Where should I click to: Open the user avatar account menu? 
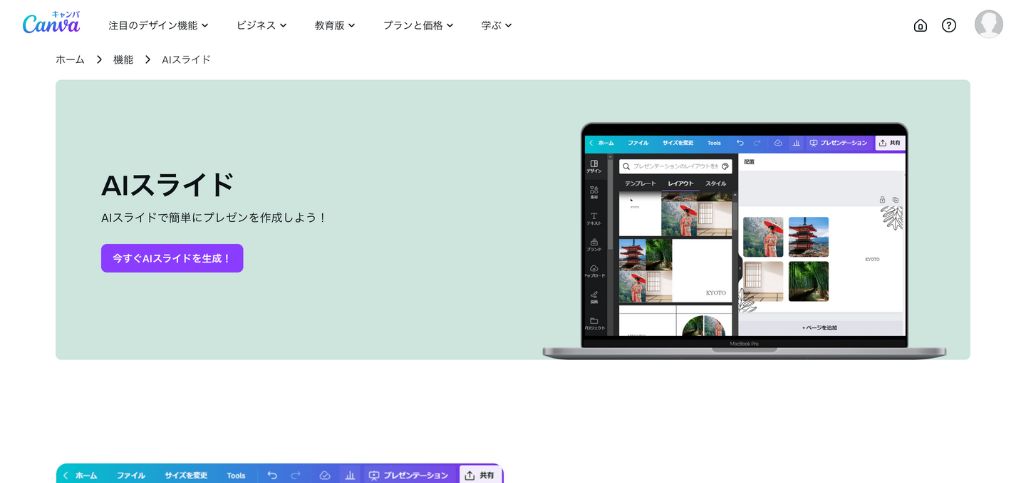click(x=988, y=24)
